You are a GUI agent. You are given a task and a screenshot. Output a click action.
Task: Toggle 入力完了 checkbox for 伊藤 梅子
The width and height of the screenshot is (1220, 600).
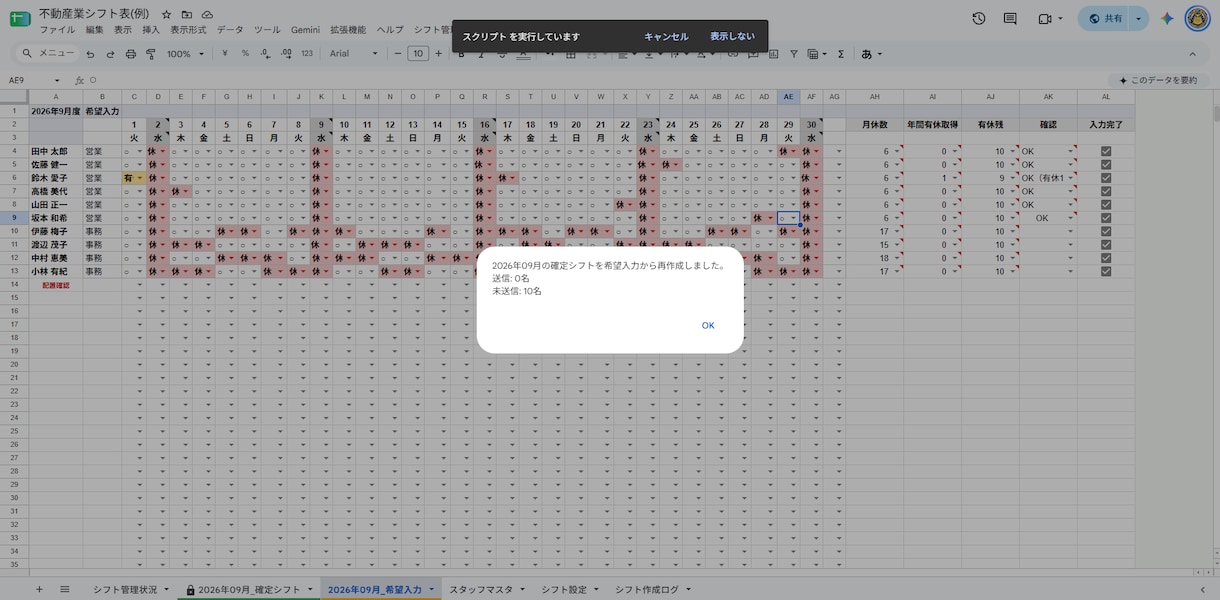click(1106, 231)
